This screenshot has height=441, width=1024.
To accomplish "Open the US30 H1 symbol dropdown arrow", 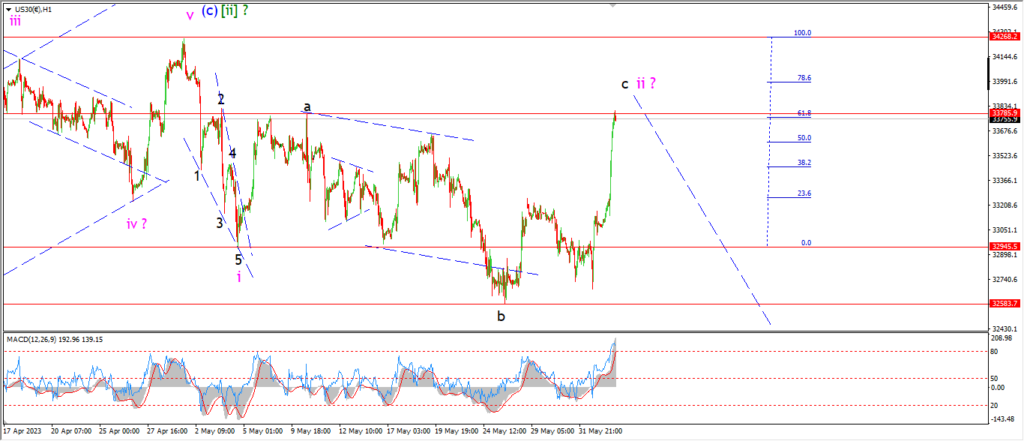I will [6, 8].
